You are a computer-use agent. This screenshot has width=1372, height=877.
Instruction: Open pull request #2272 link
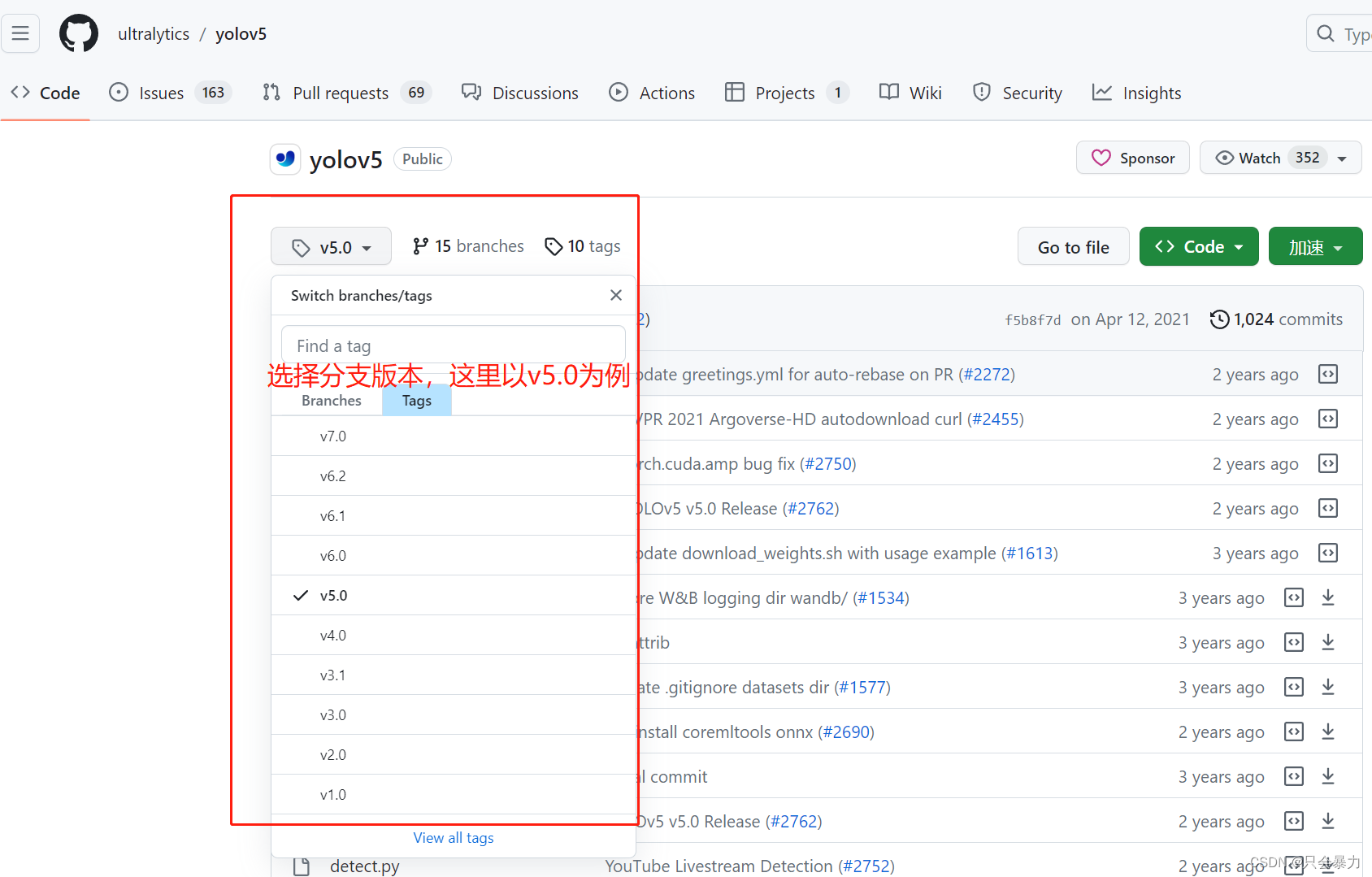point(987,375)
